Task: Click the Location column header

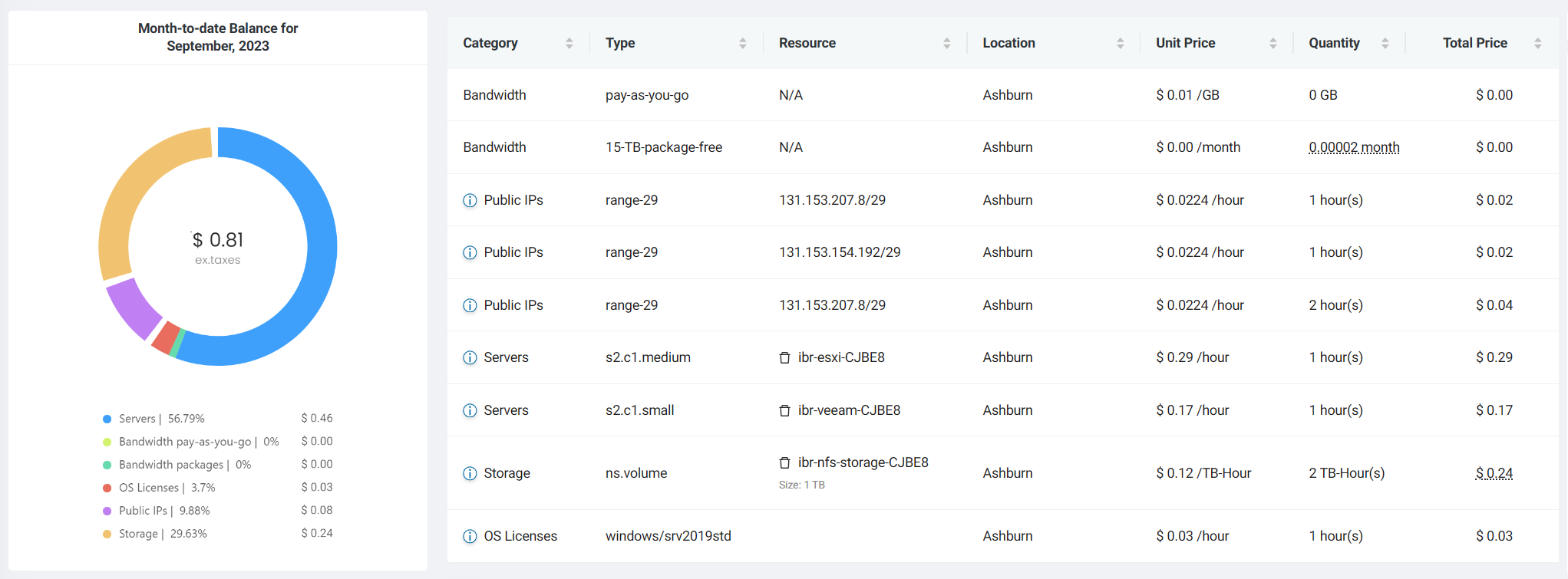Action: [1008, 44]
